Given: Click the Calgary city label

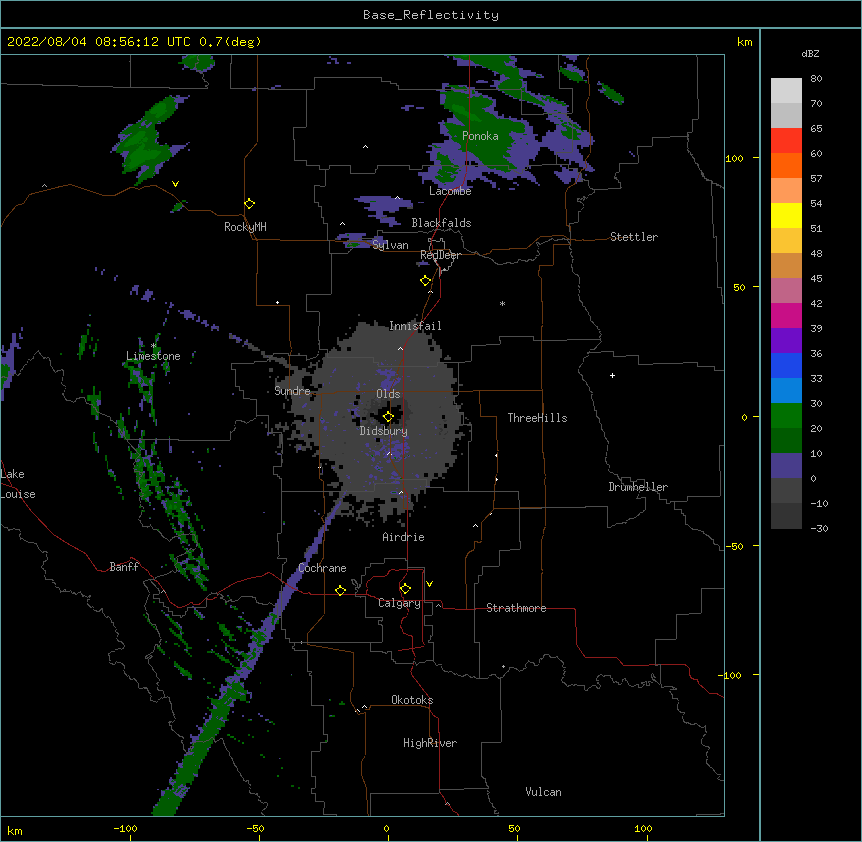Looking at the screenshot, I should 399,603.
